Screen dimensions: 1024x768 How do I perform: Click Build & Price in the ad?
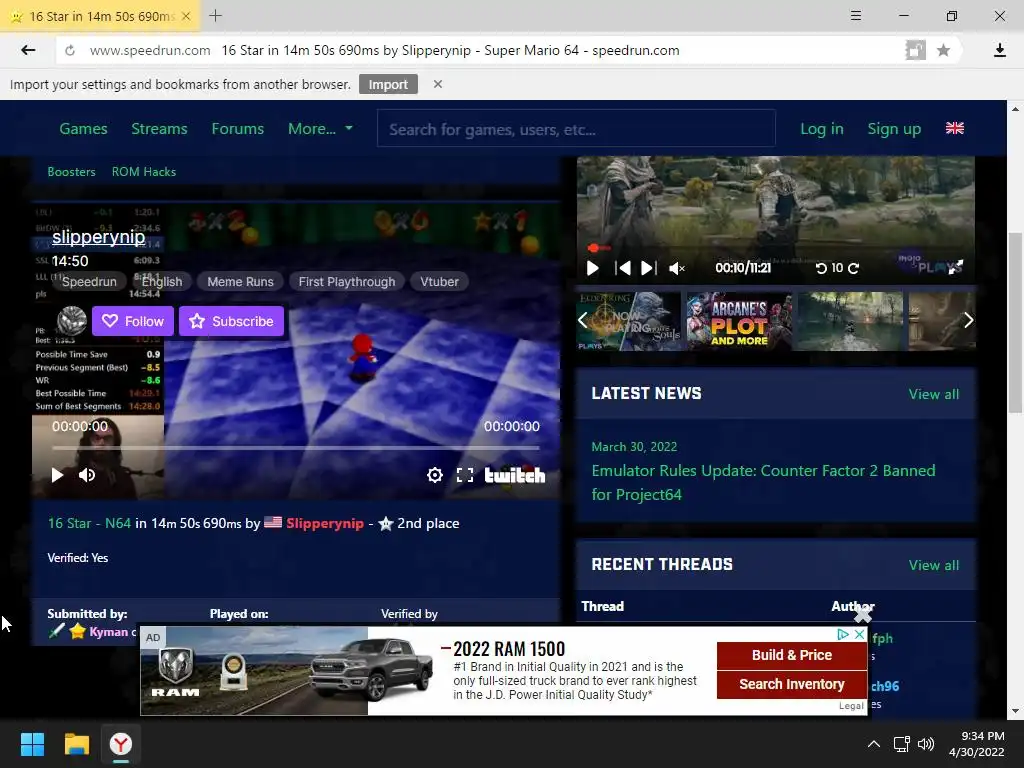[x=792, y=655]
